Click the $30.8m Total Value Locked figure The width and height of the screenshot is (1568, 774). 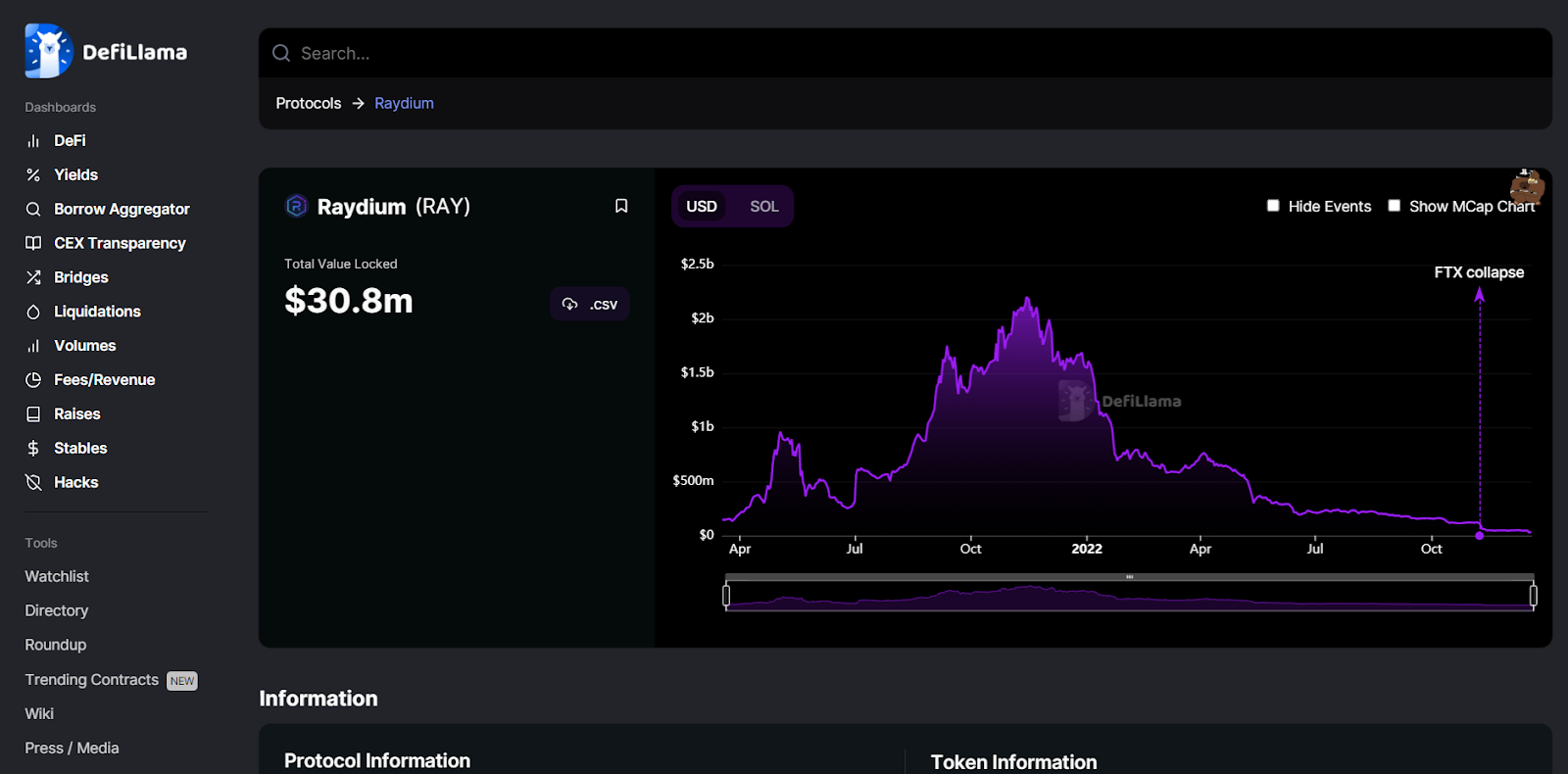[349, 301]
